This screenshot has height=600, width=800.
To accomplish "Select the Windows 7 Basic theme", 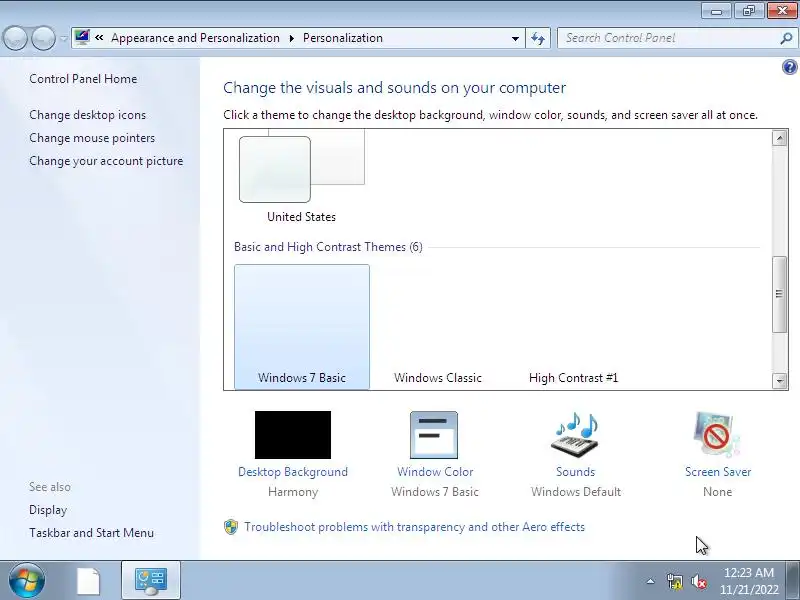I will tap(302, 327).
